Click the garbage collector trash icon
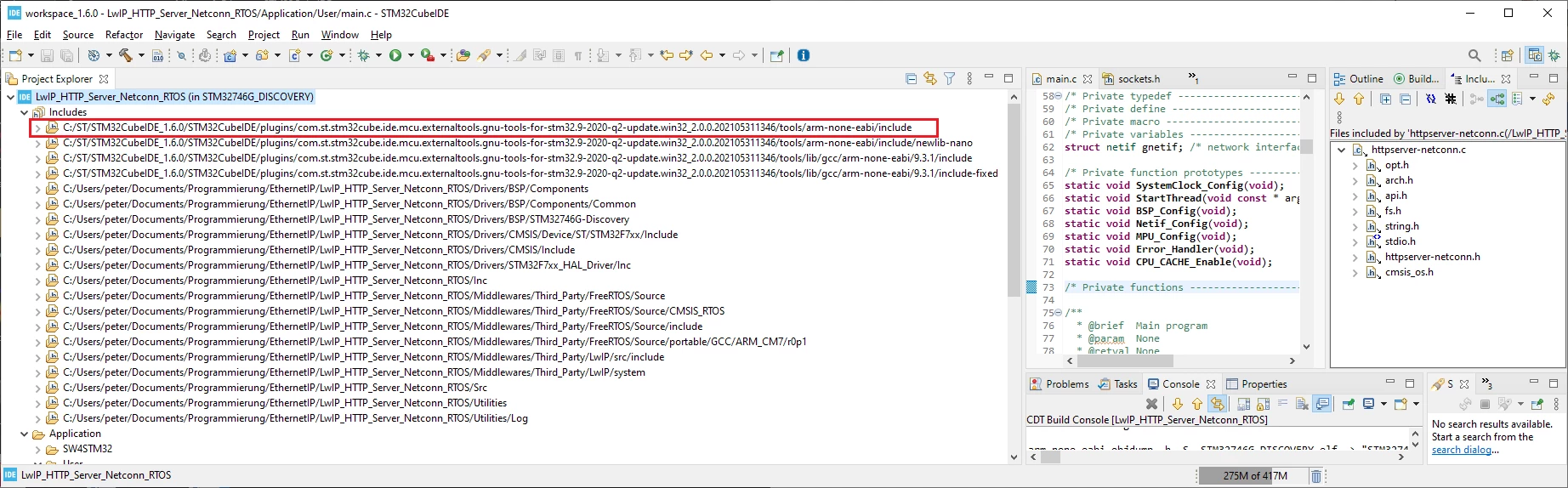The image size is (1568, 488). [1316, 476]
